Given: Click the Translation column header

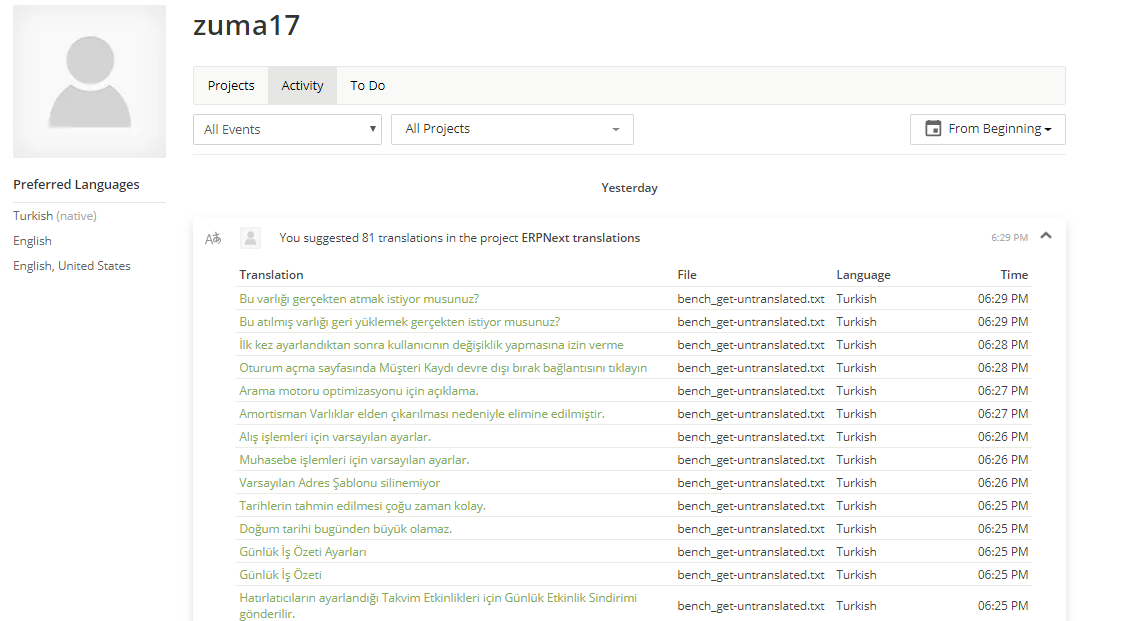Looking at the screenshot, I should click(271, 275).
